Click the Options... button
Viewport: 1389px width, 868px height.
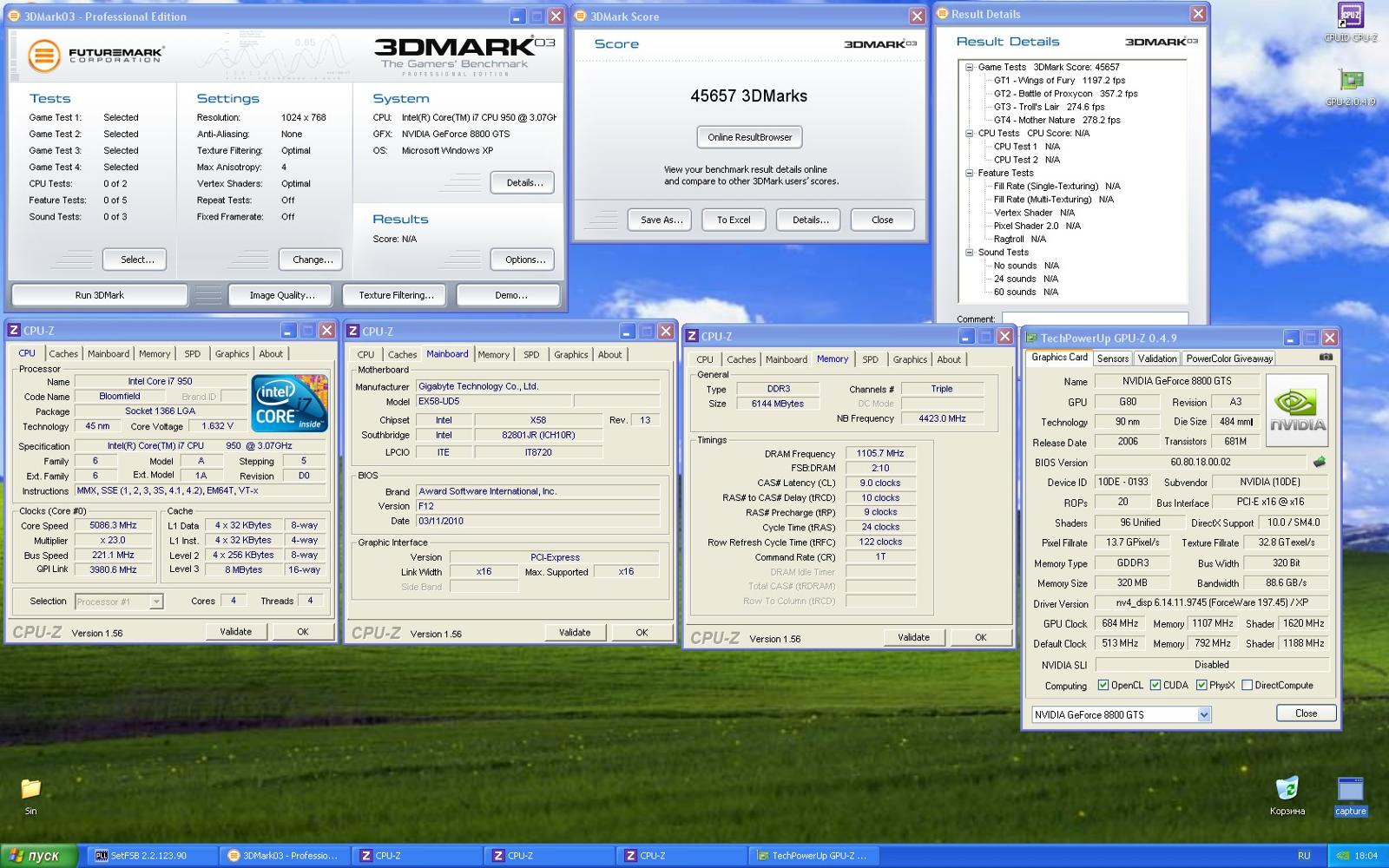(523, 260)
